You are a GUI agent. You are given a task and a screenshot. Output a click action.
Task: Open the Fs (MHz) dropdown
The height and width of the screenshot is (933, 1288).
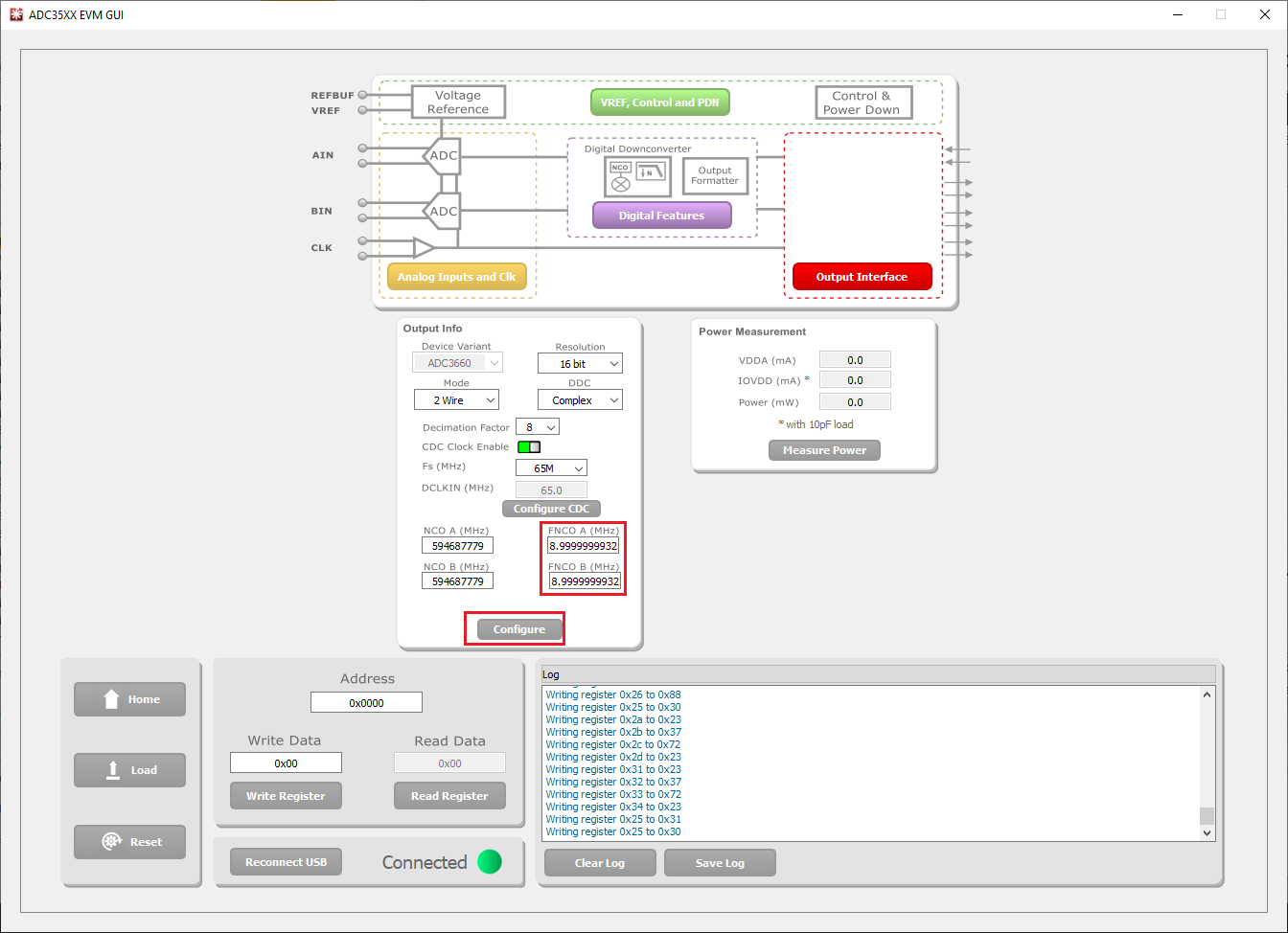(x=551, y=467)
